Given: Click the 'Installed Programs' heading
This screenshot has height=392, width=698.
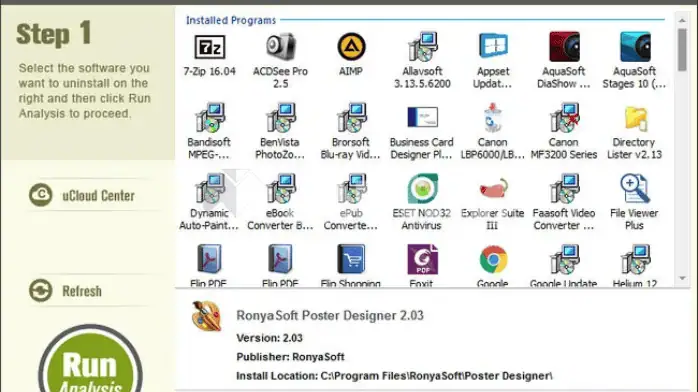Looking at the screenshot, I should (231, 20).
